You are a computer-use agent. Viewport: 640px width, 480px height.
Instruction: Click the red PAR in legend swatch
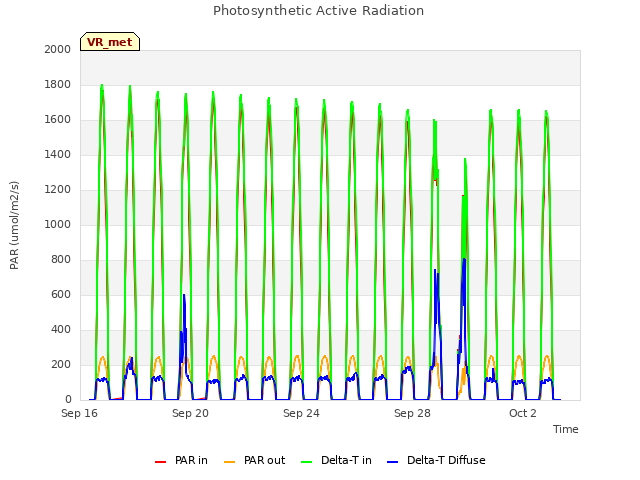point(160,462)
